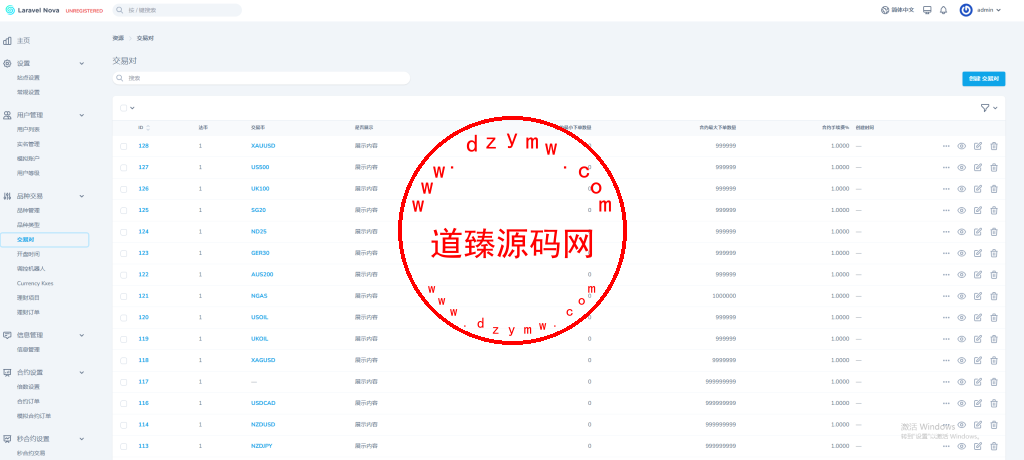
Task: Click the admin avatar icon
Action: coord(966,10)
